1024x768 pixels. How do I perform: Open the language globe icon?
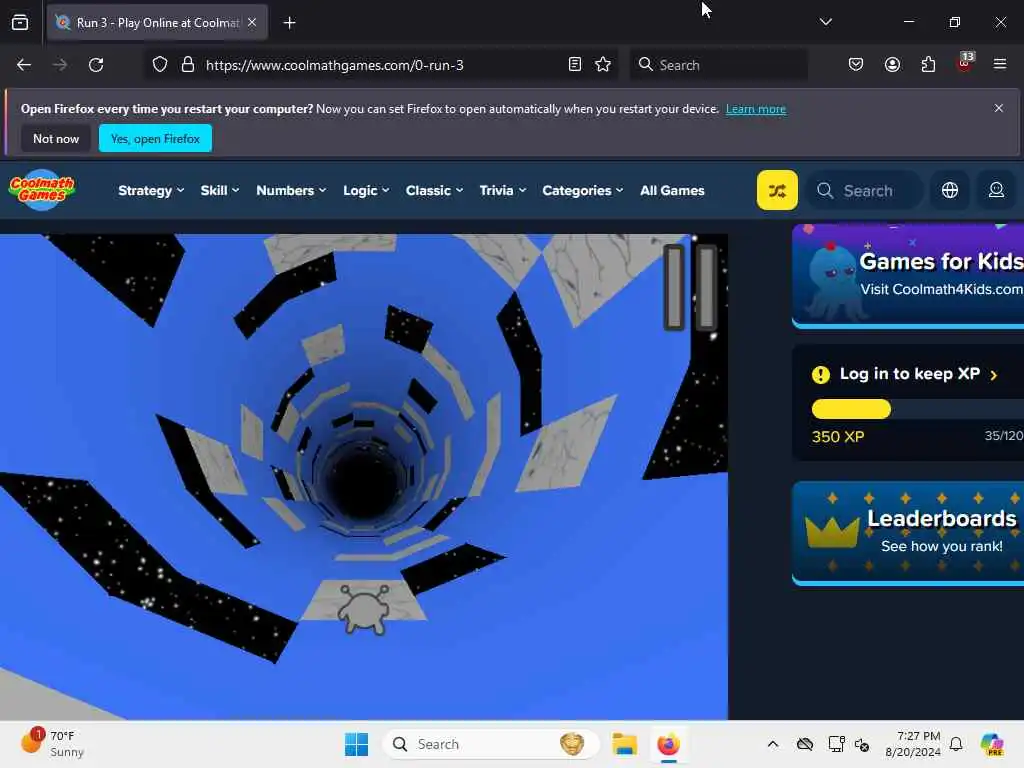(950, 190)
